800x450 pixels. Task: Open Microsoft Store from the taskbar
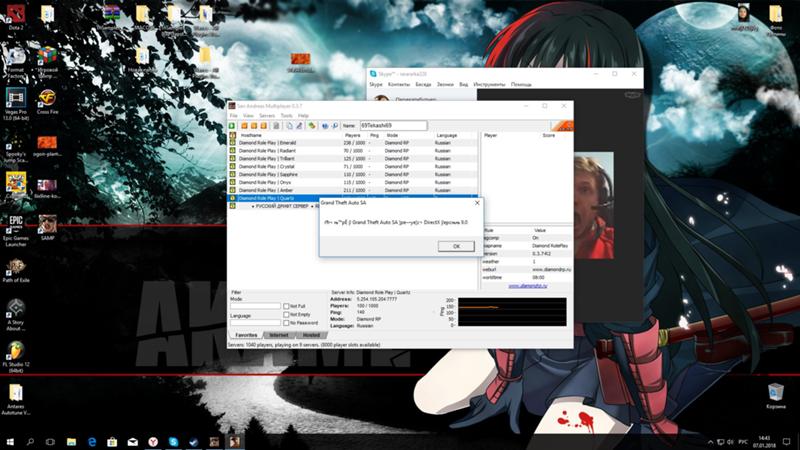click(x=112, y=442)
